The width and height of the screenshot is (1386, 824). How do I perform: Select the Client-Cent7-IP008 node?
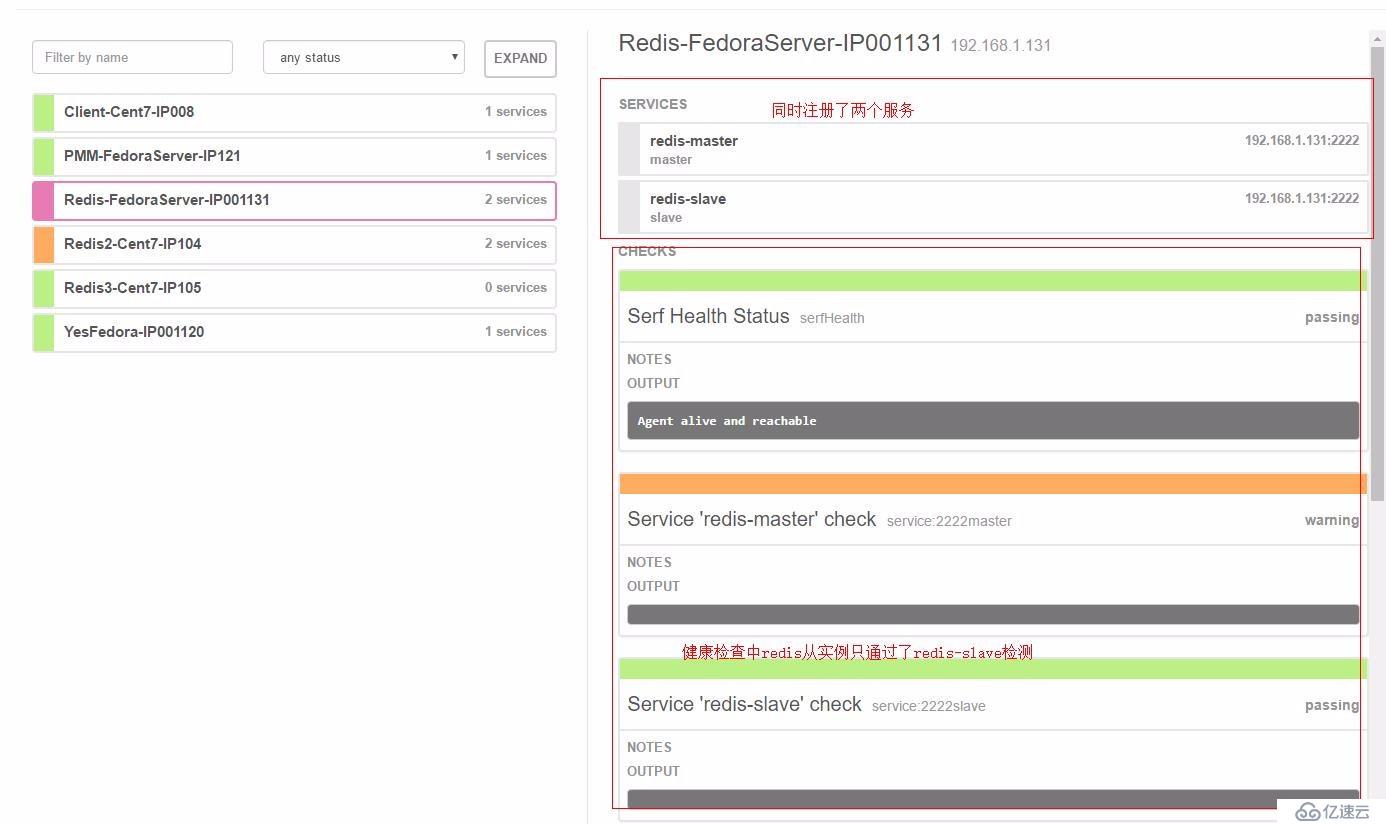(x=294, y=112)
